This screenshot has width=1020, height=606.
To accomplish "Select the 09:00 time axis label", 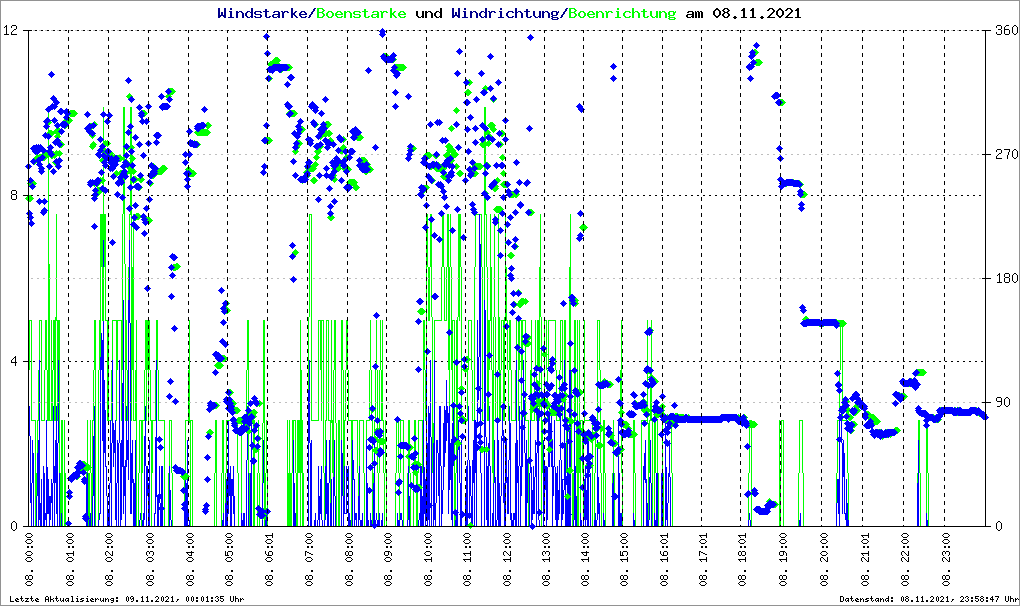I will tap(387, 560).
